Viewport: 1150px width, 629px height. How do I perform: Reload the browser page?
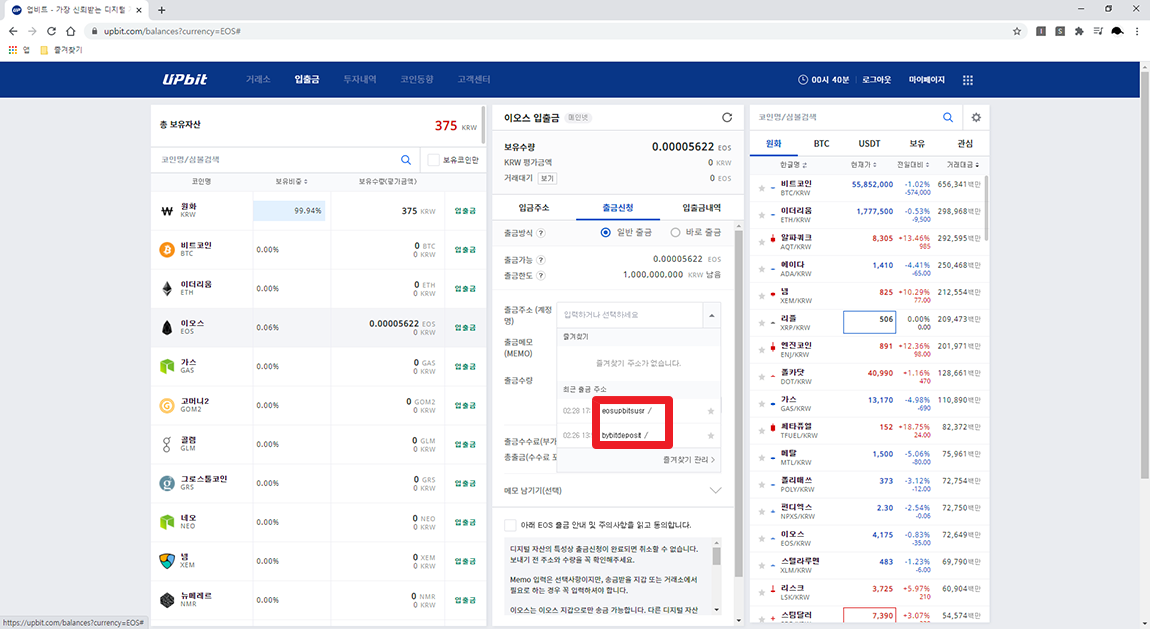coord(51,32)
